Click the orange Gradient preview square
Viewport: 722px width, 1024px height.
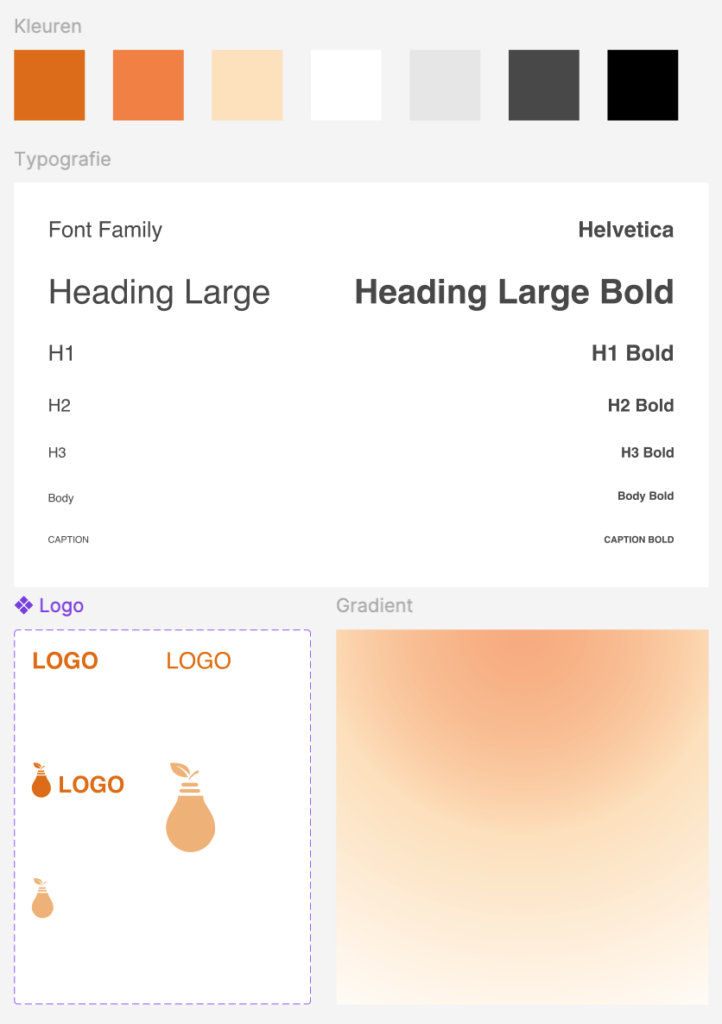[x=522, y=817]
